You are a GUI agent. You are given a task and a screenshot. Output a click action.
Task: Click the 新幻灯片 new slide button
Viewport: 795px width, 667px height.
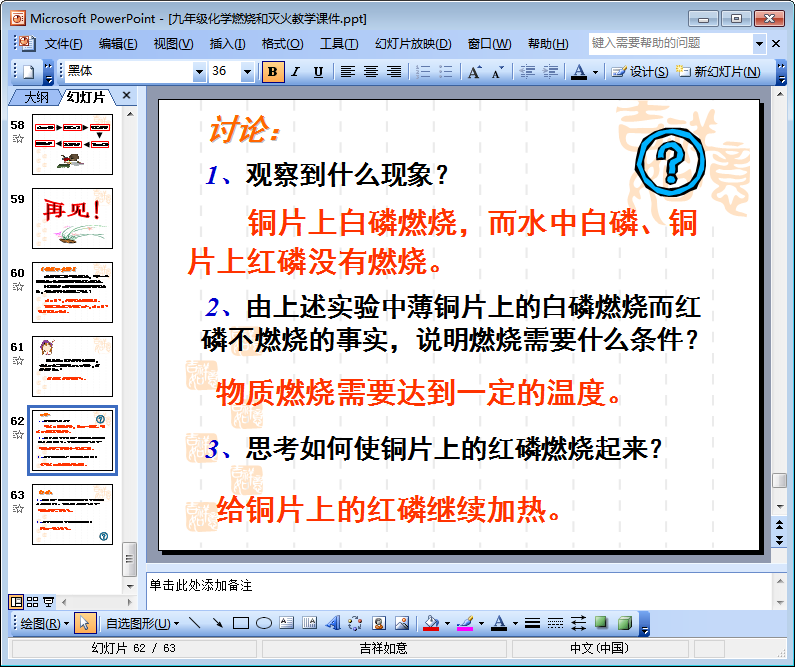[718, 72]
